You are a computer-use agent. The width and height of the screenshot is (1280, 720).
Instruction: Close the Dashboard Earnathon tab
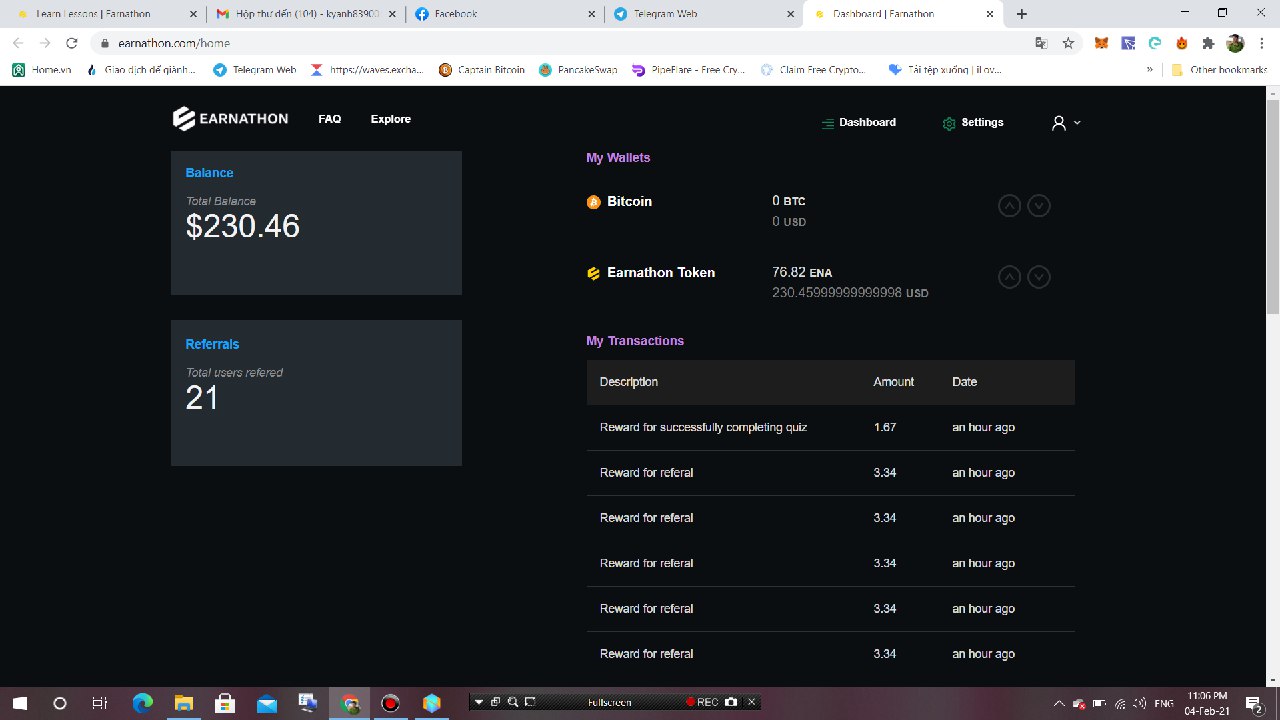[990, 14]
